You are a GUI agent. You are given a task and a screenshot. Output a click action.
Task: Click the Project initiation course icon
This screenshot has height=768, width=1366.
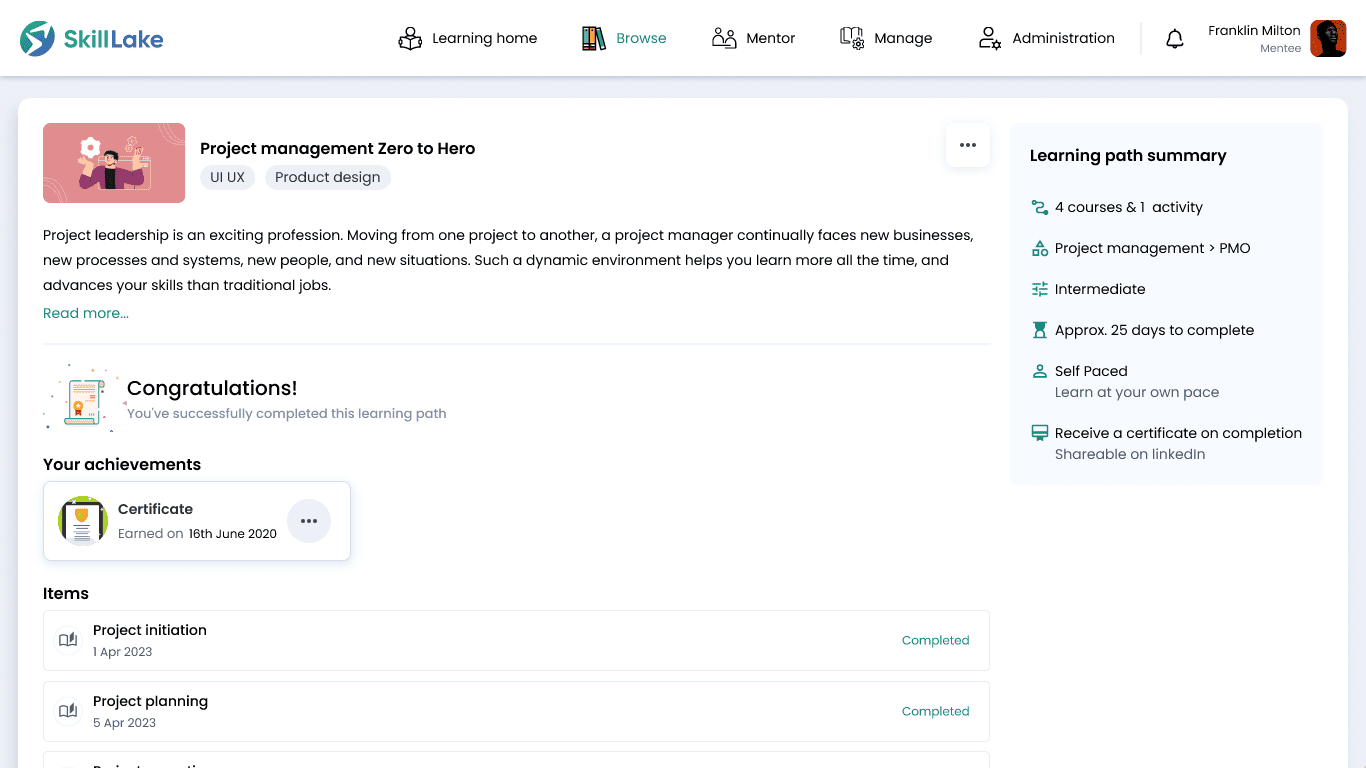(68, 640)
